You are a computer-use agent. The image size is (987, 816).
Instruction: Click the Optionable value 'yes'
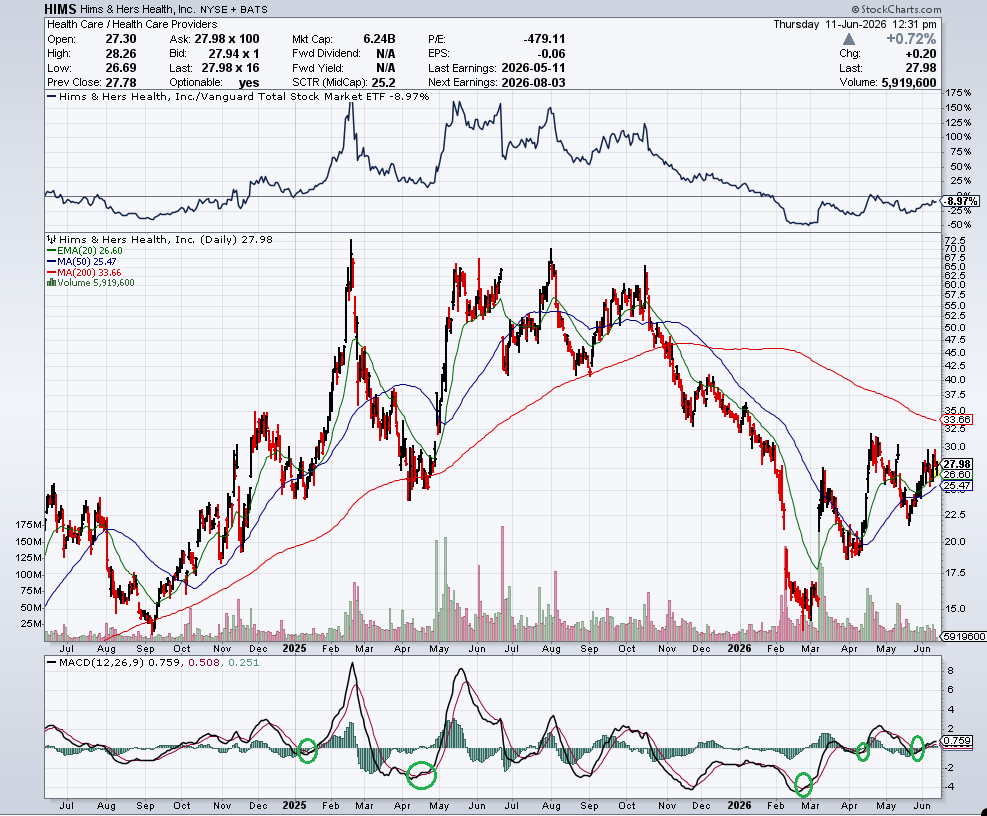point(249,82)
